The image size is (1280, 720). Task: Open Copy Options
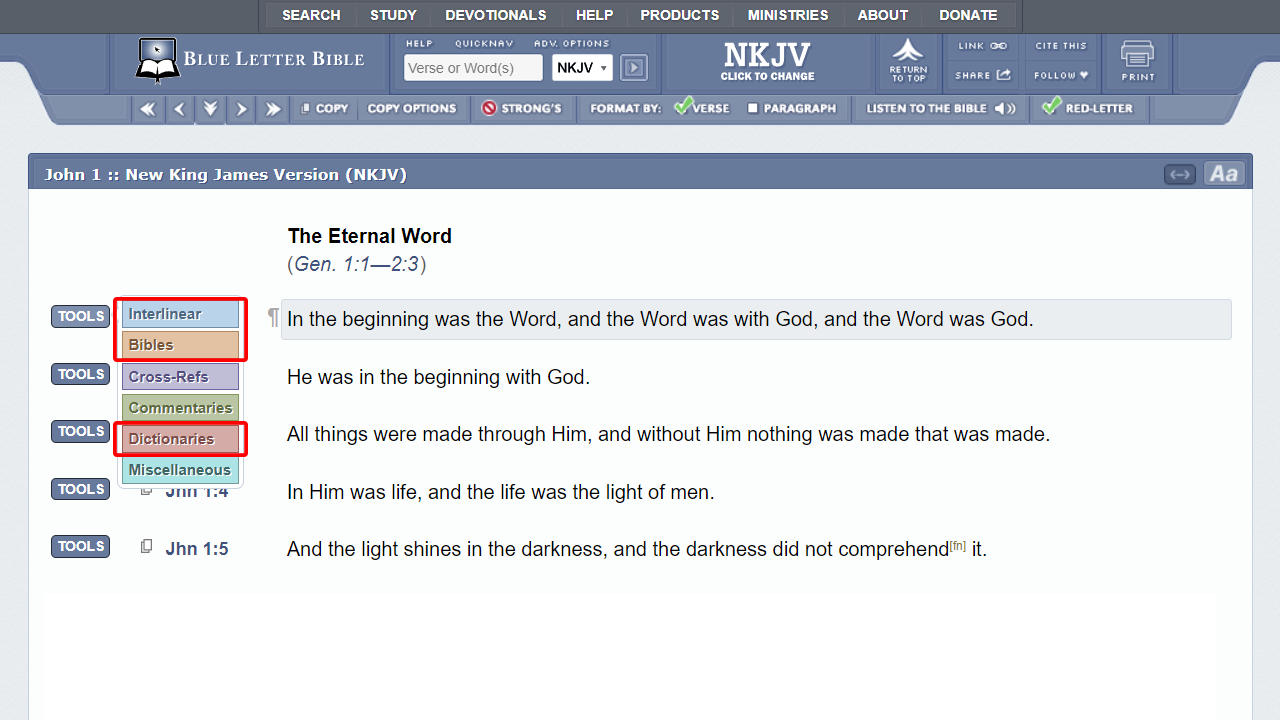412,109
